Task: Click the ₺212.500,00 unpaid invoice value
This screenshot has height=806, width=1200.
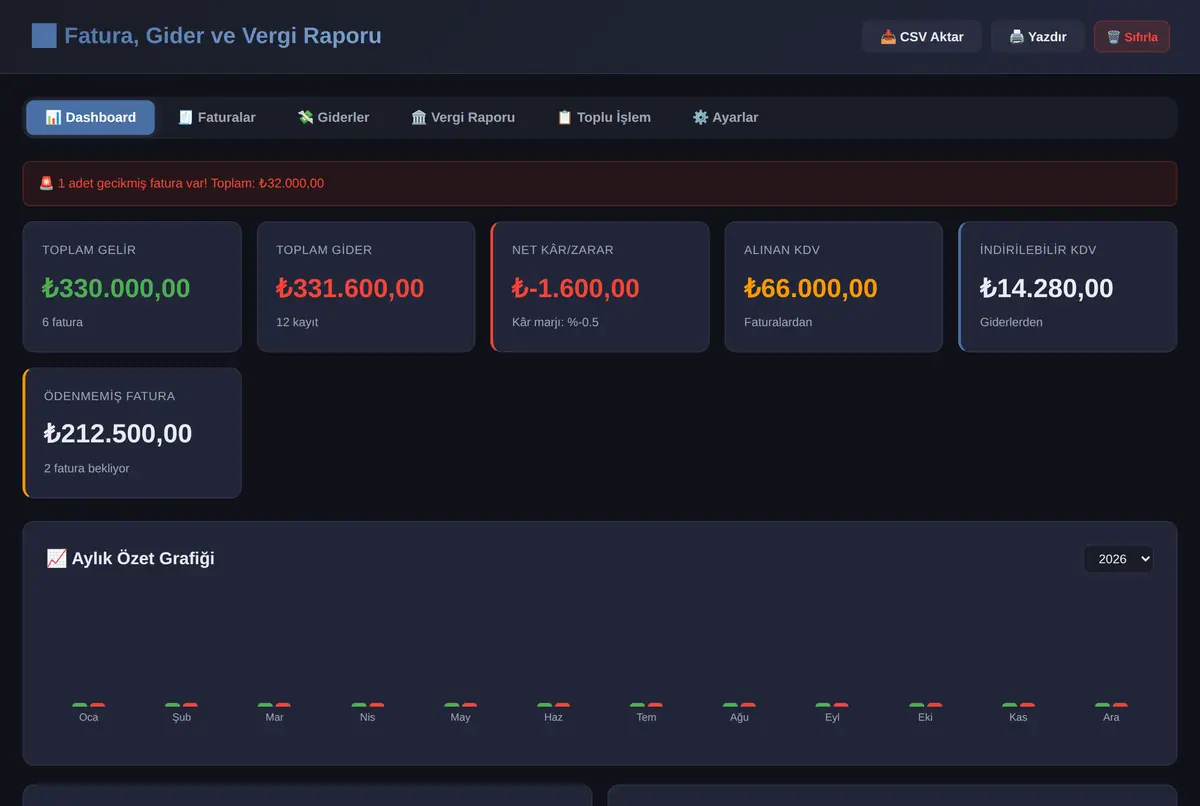Action: tap(118, 434)
